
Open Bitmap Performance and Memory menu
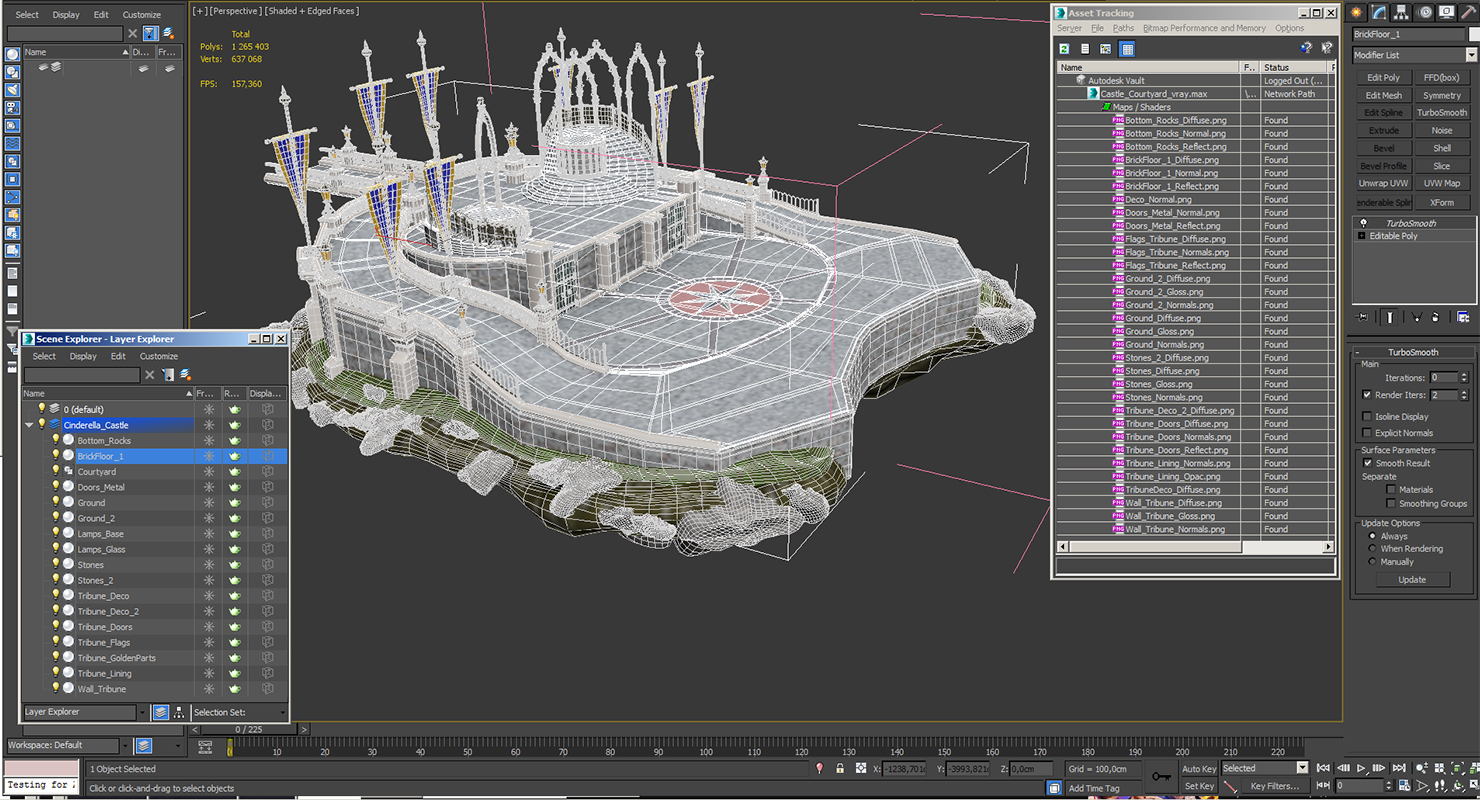click(1204, 28)
